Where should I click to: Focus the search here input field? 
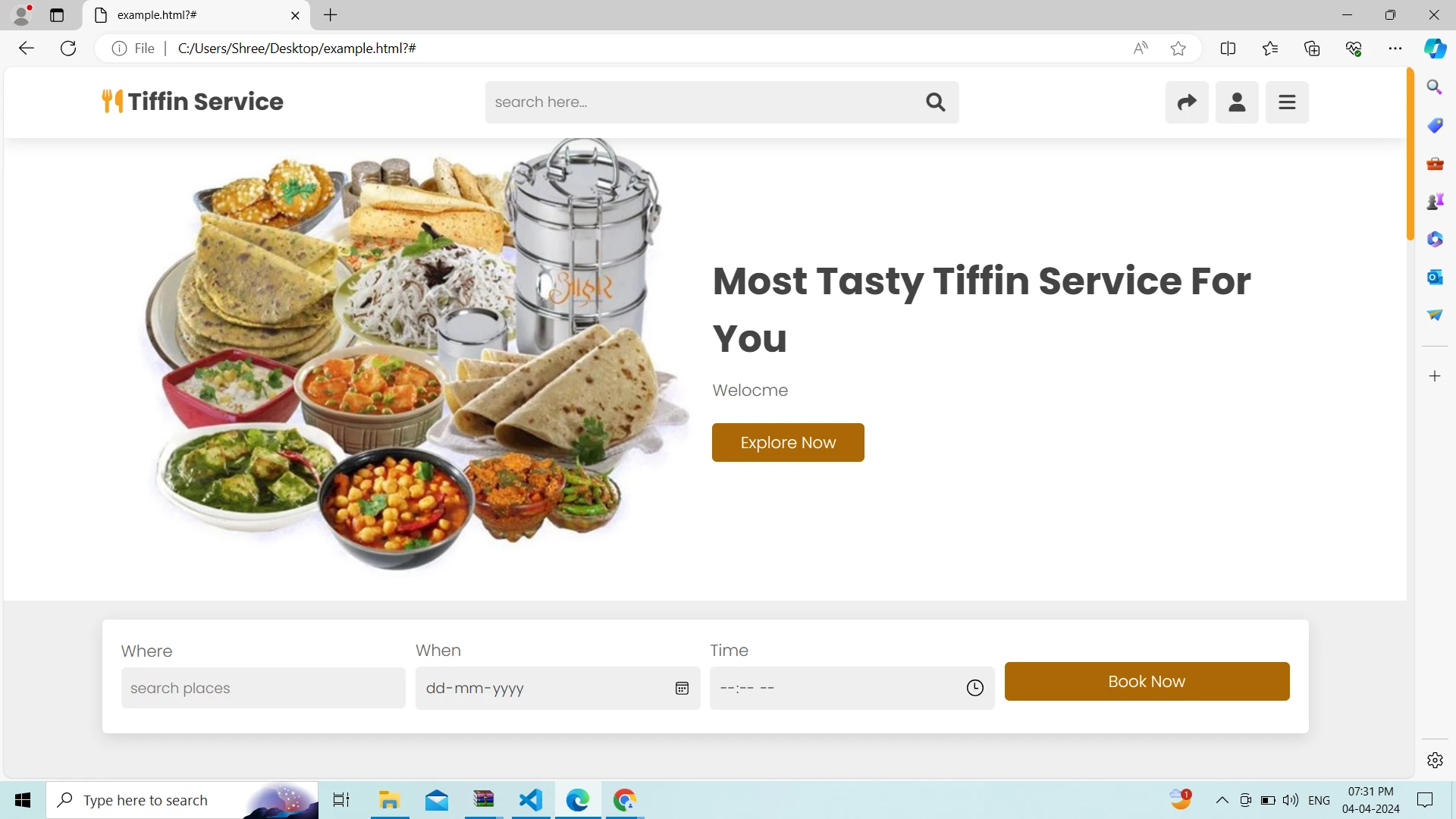pyautogui.click(x=701, y=102)
